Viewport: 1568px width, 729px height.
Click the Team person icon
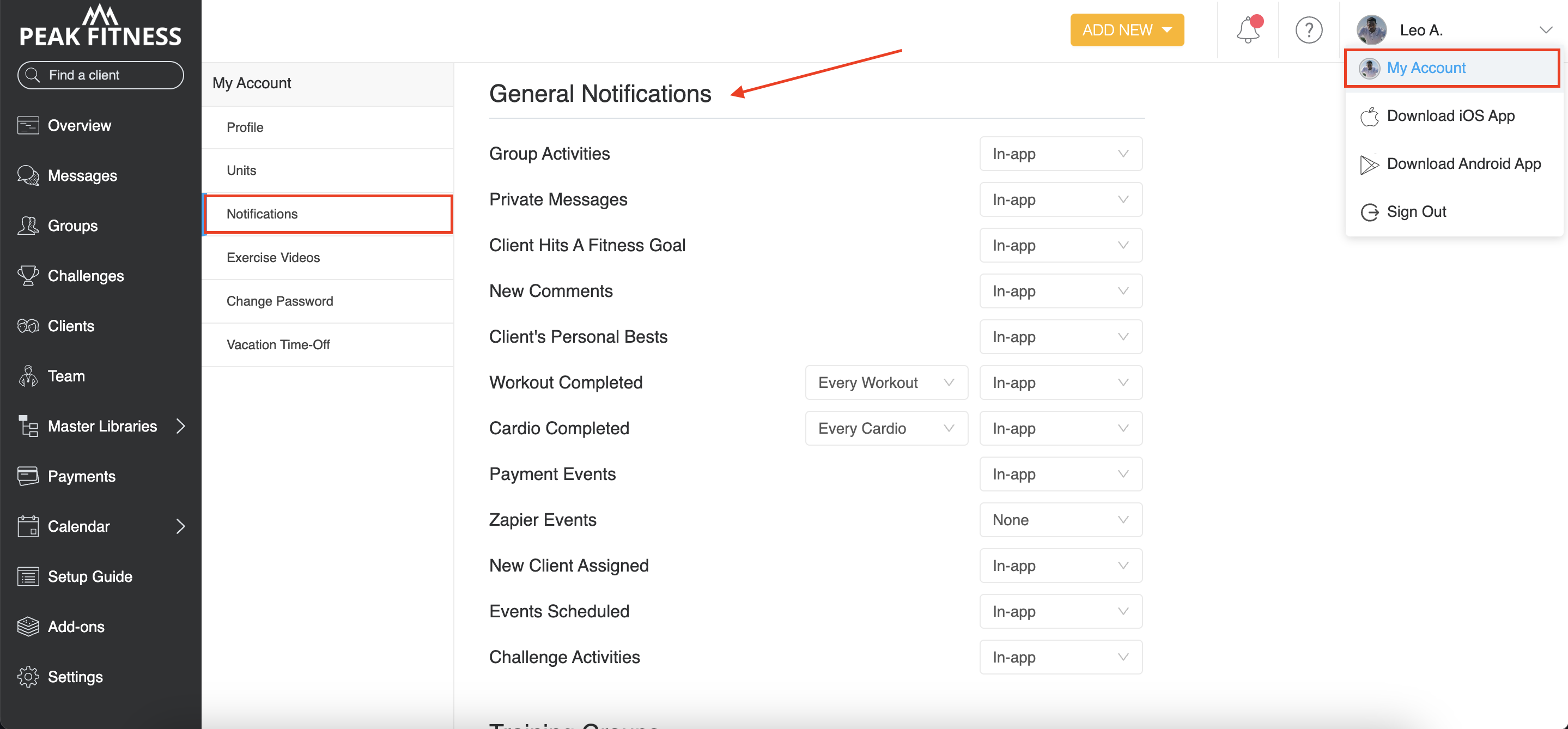(x=28, y=376)
